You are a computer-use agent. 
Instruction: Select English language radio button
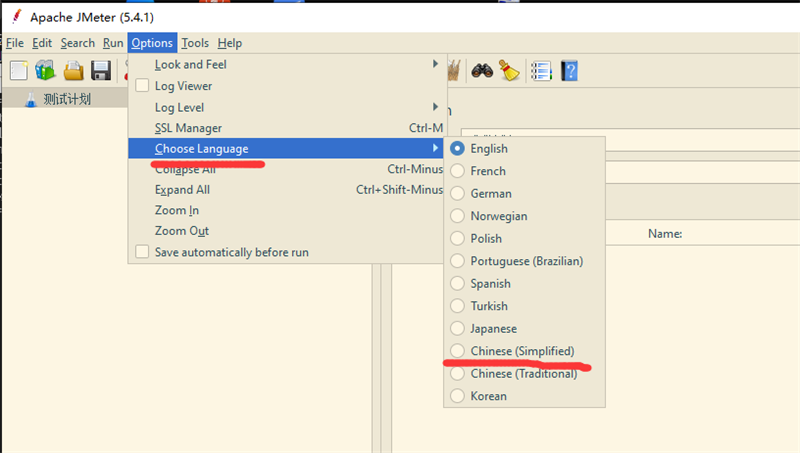[458, 148]
